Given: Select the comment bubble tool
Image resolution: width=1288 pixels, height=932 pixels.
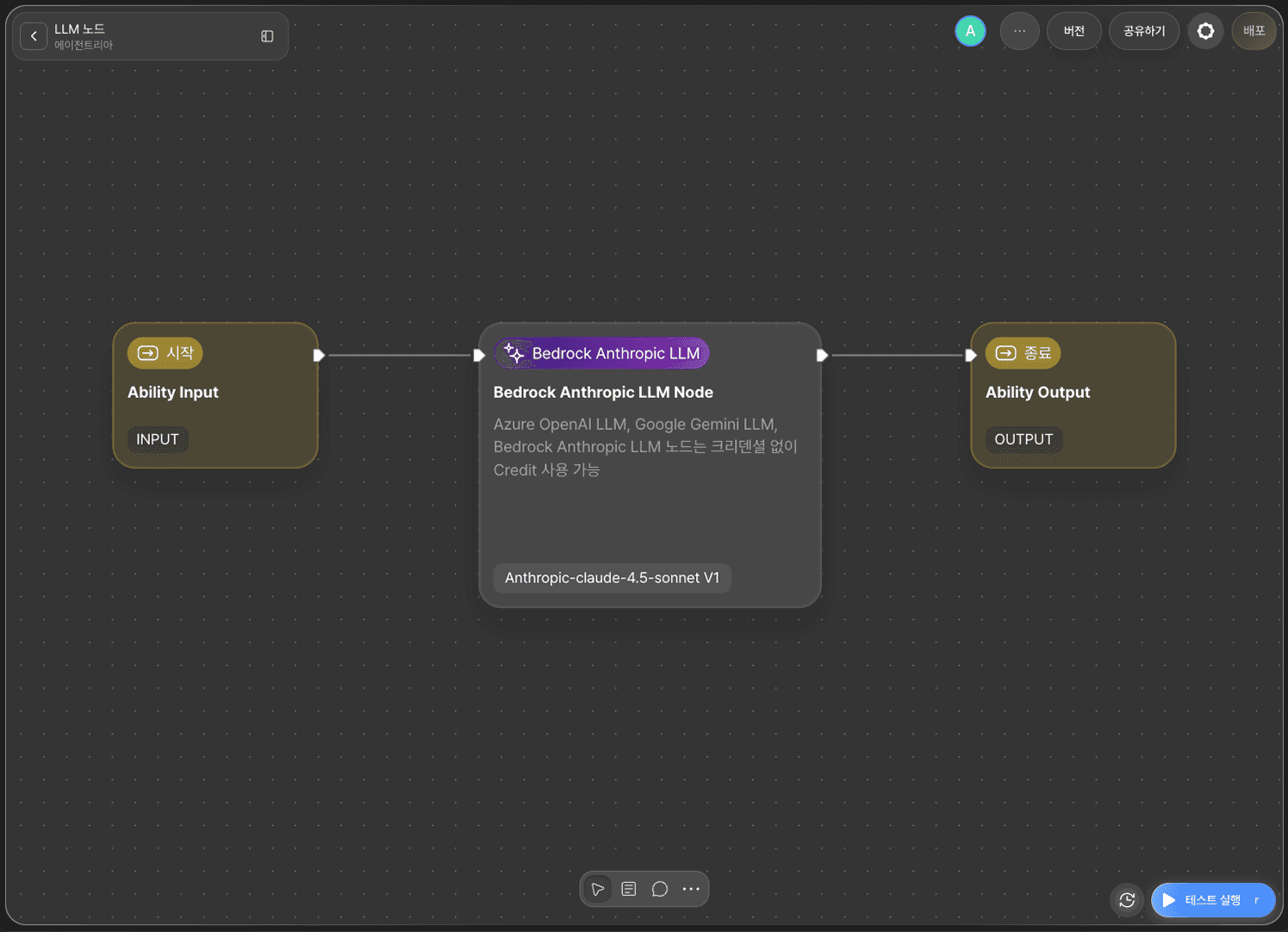Looking at the screenshot, I should click(x=660, y=889).
